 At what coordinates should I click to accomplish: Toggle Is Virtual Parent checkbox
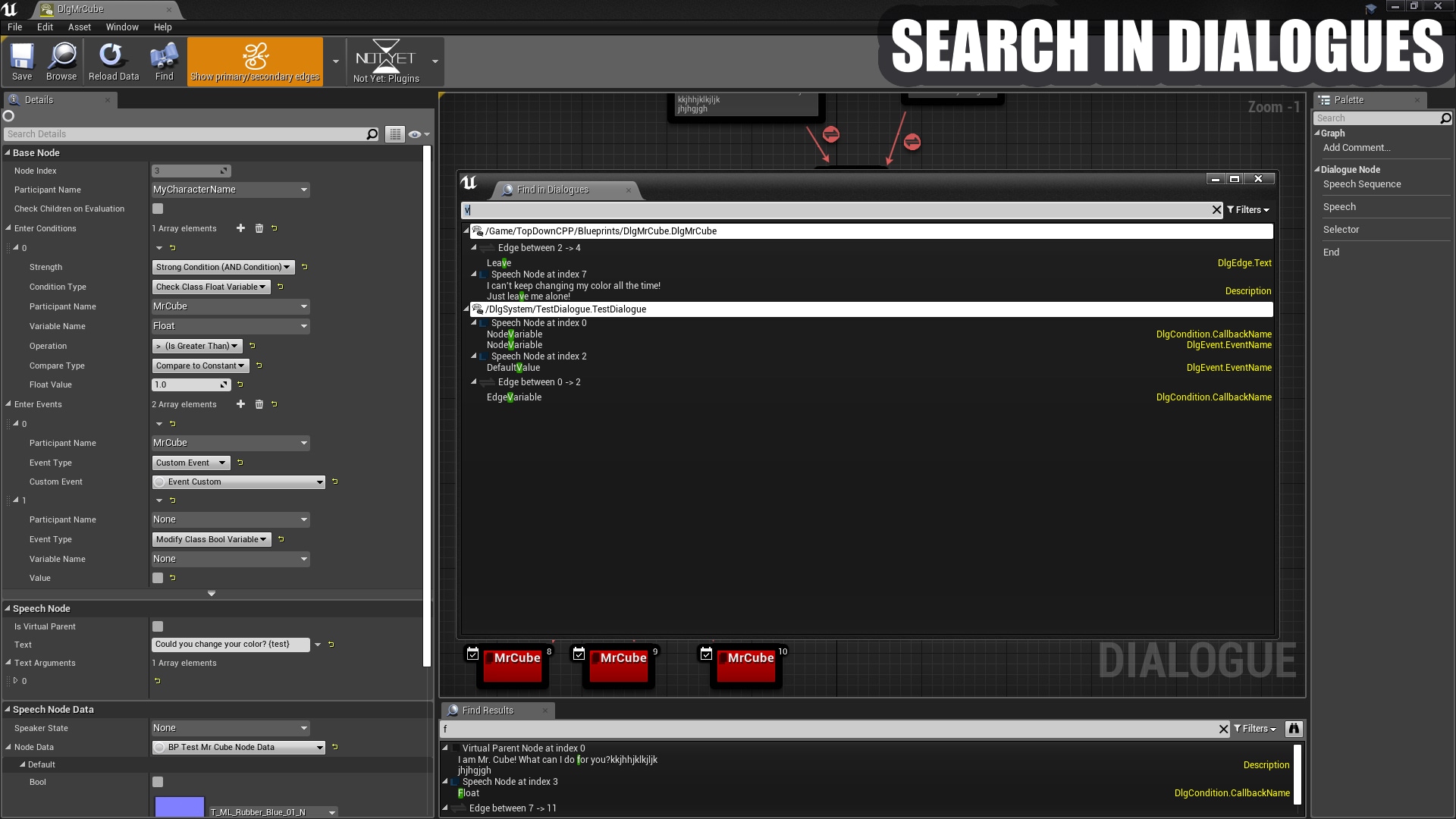158,626
